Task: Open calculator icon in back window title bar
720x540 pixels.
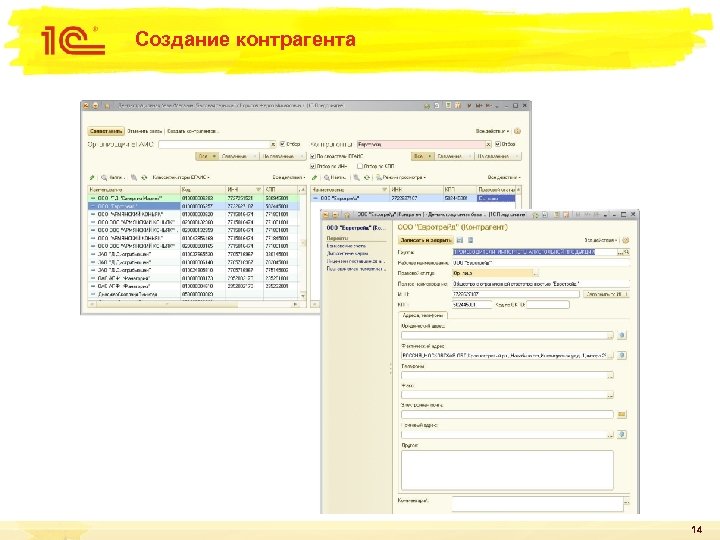Action: pos(448,106)
